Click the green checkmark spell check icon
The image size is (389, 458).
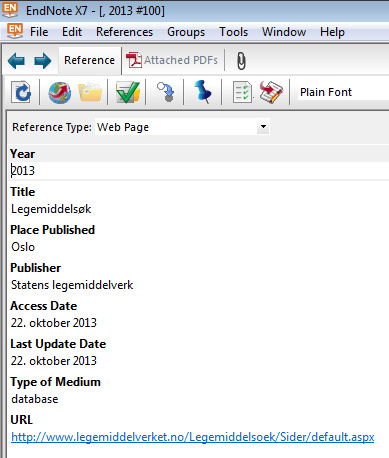(x=128, y=92)
